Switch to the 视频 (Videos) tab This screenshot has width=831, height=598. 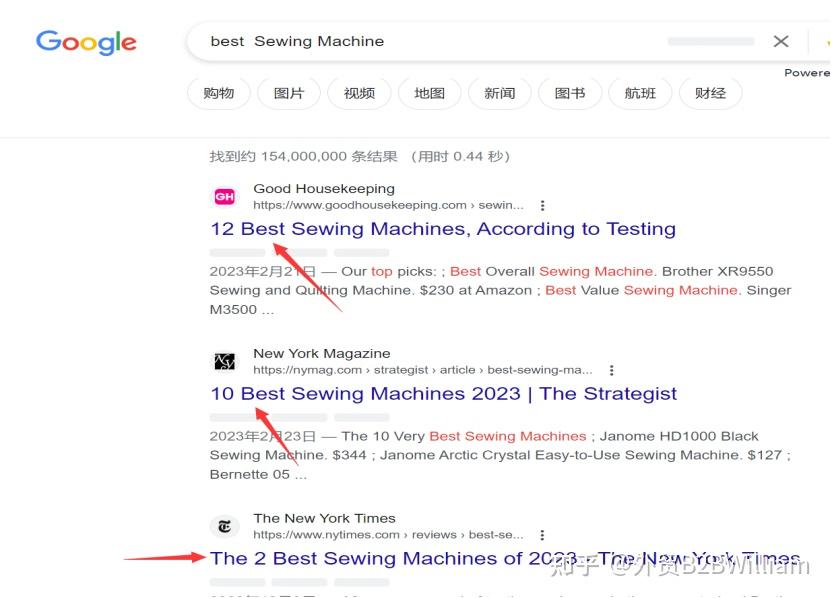coord(358,92)
